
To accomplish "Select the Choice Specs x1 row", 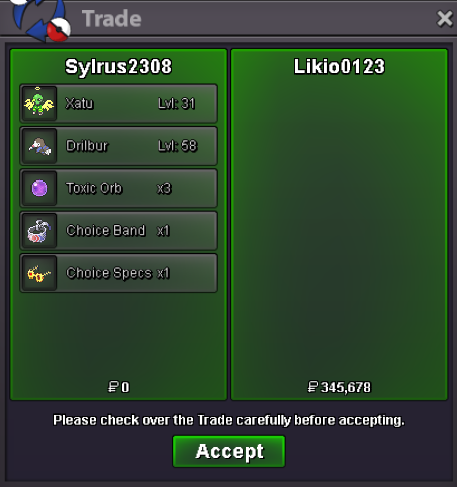I will click(x=119, y=273).
